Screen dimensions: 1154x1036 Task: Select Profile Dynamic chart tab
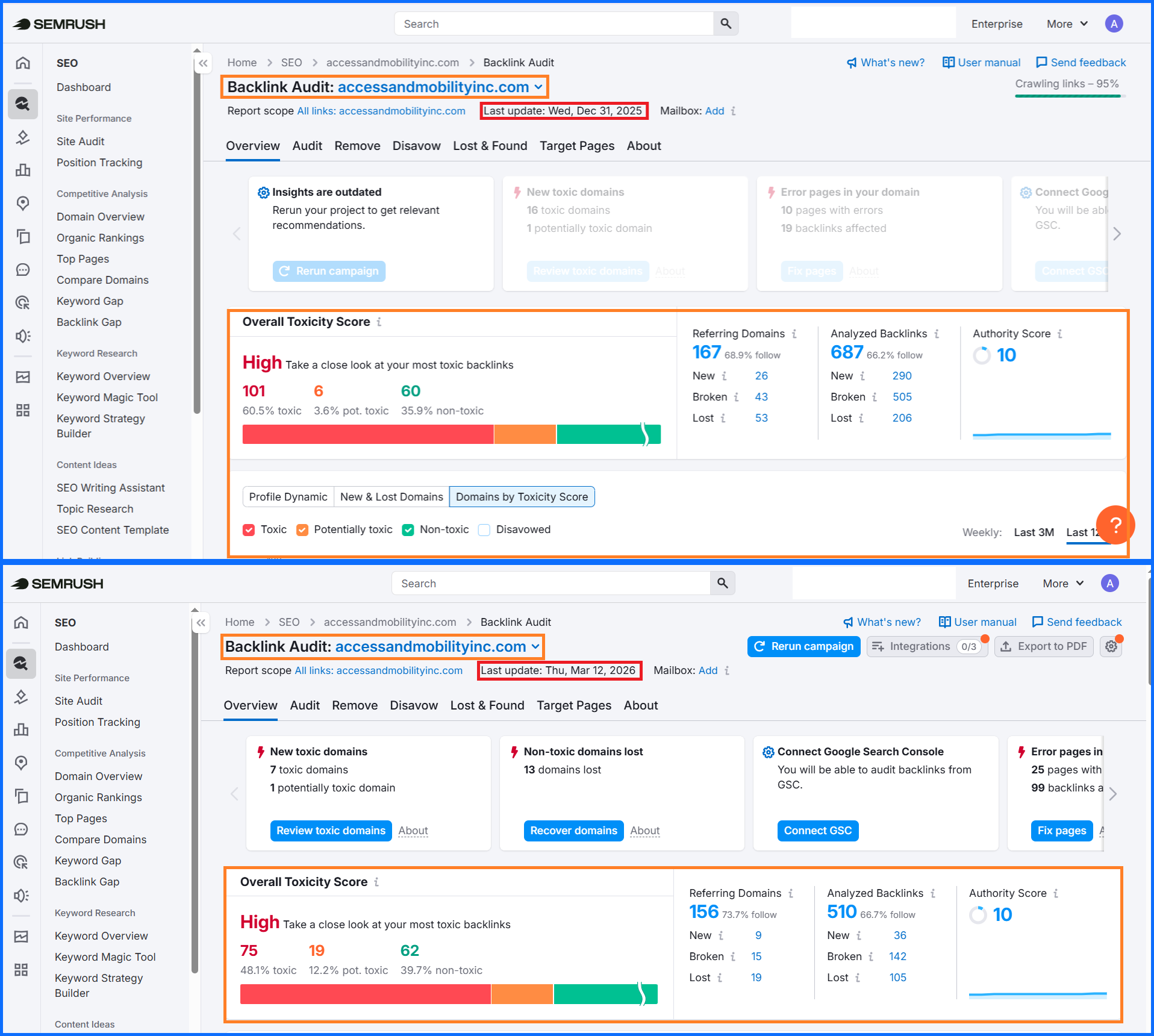[x=288, y=497]
